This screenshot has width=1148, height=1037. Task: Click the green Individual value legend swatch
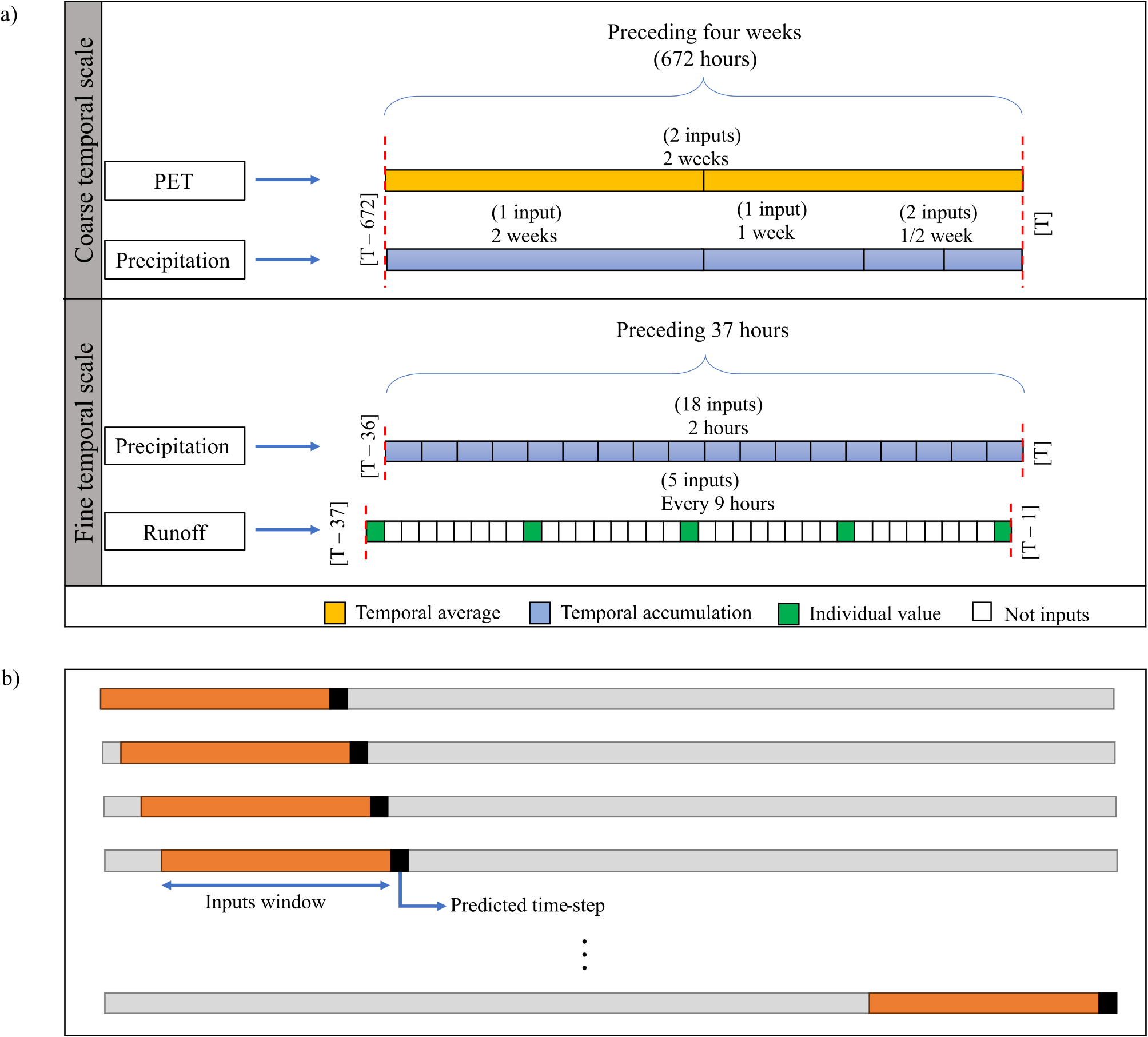788,614
